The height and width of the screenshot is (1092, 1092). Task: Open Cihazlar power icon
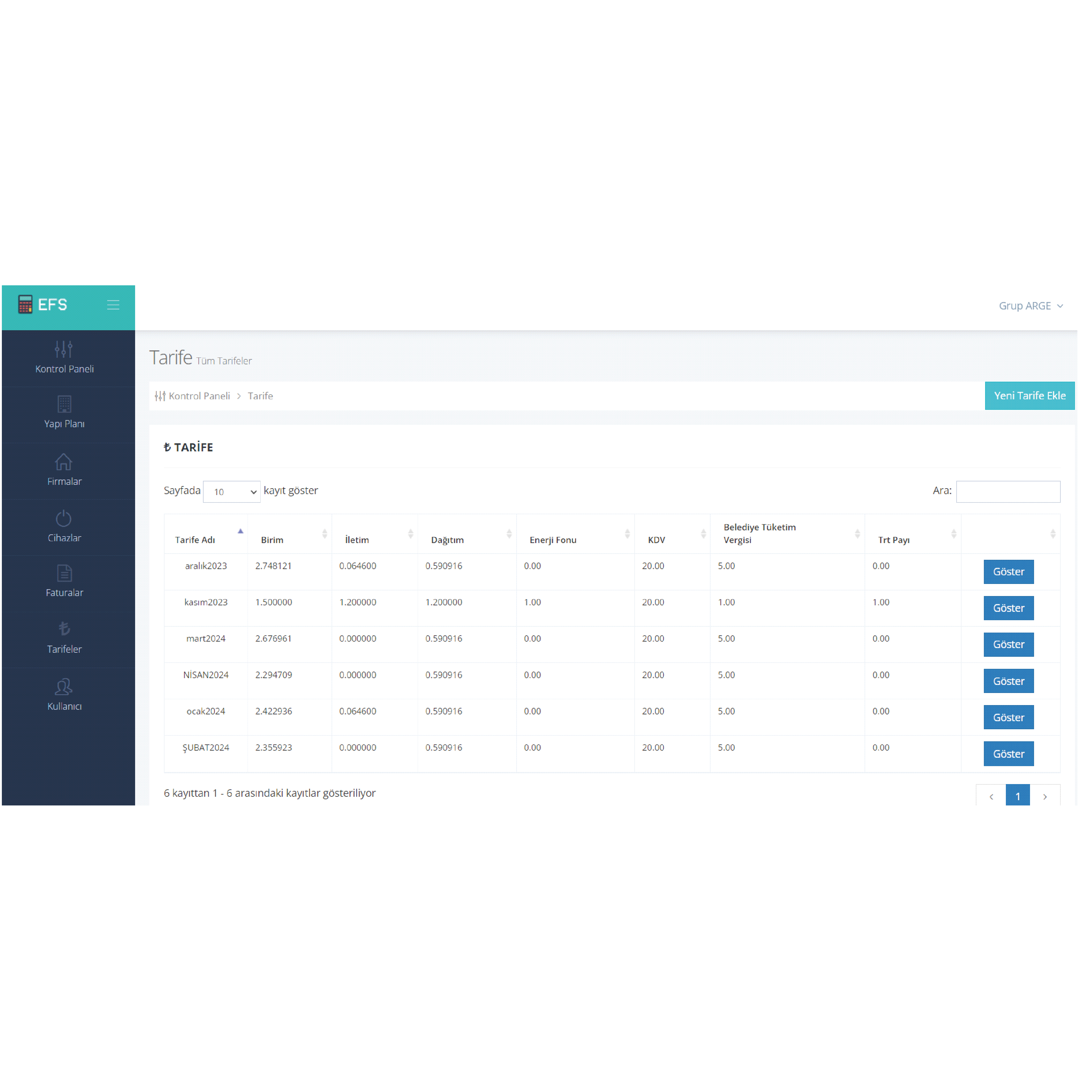point(63,518)
